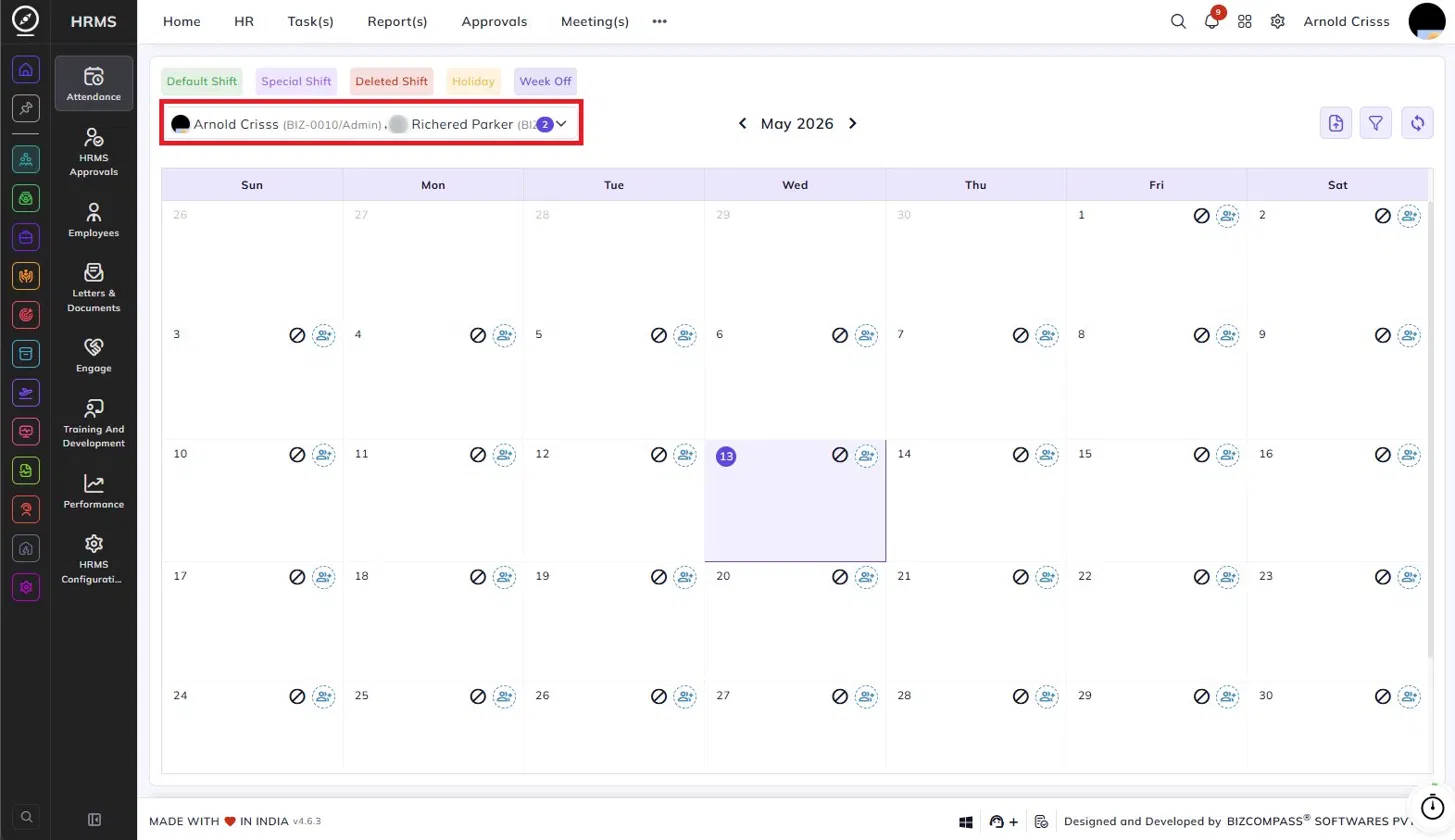
Task: Click the 2 selected employees count badge
Action: pos(544,125)
